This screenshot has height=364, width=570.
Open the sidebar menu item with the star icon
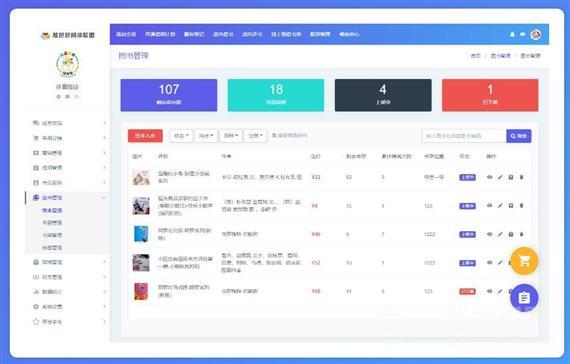point(47,322)
